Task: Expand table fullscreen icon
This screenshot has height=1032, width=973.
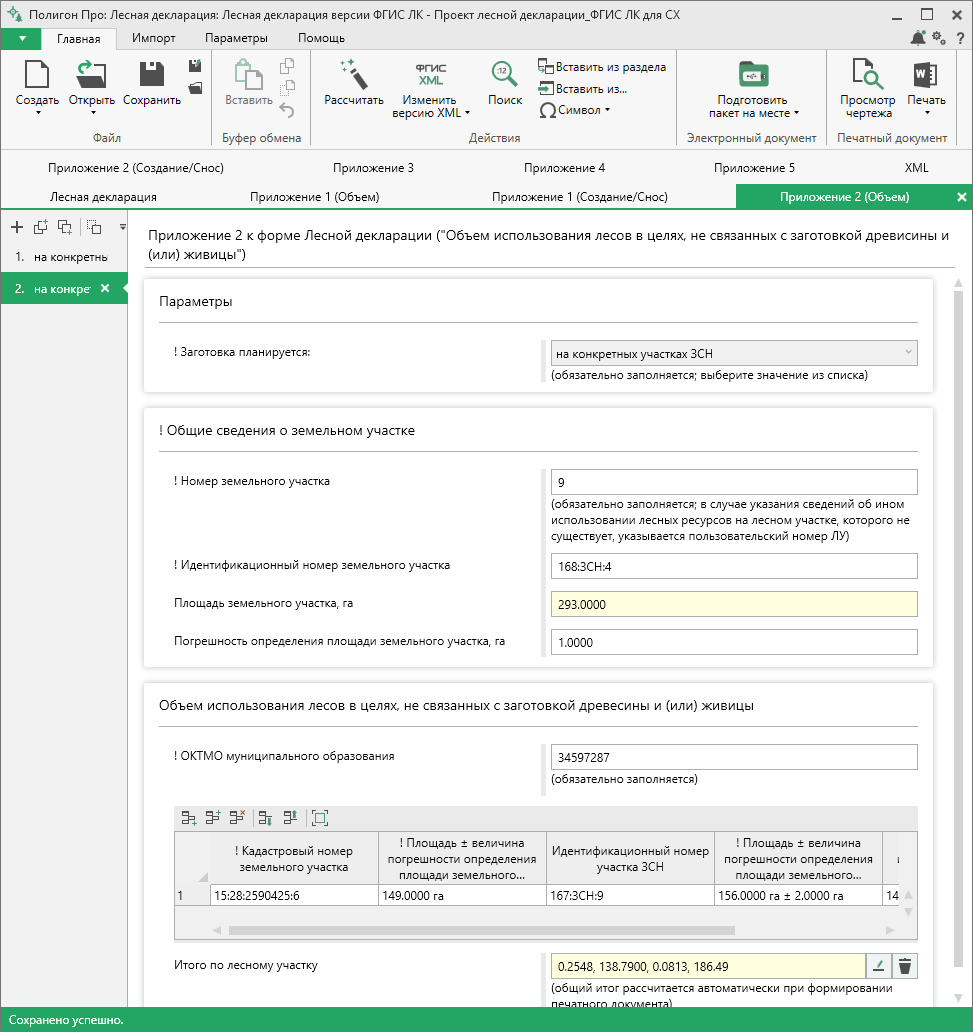Action: click(320, 817)
